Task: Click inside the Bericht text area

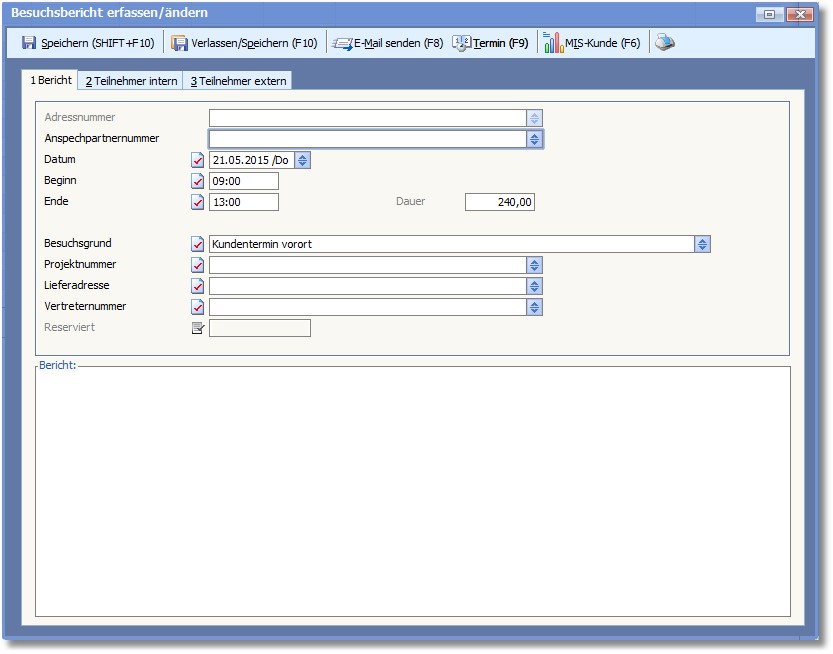Action: 412,490
